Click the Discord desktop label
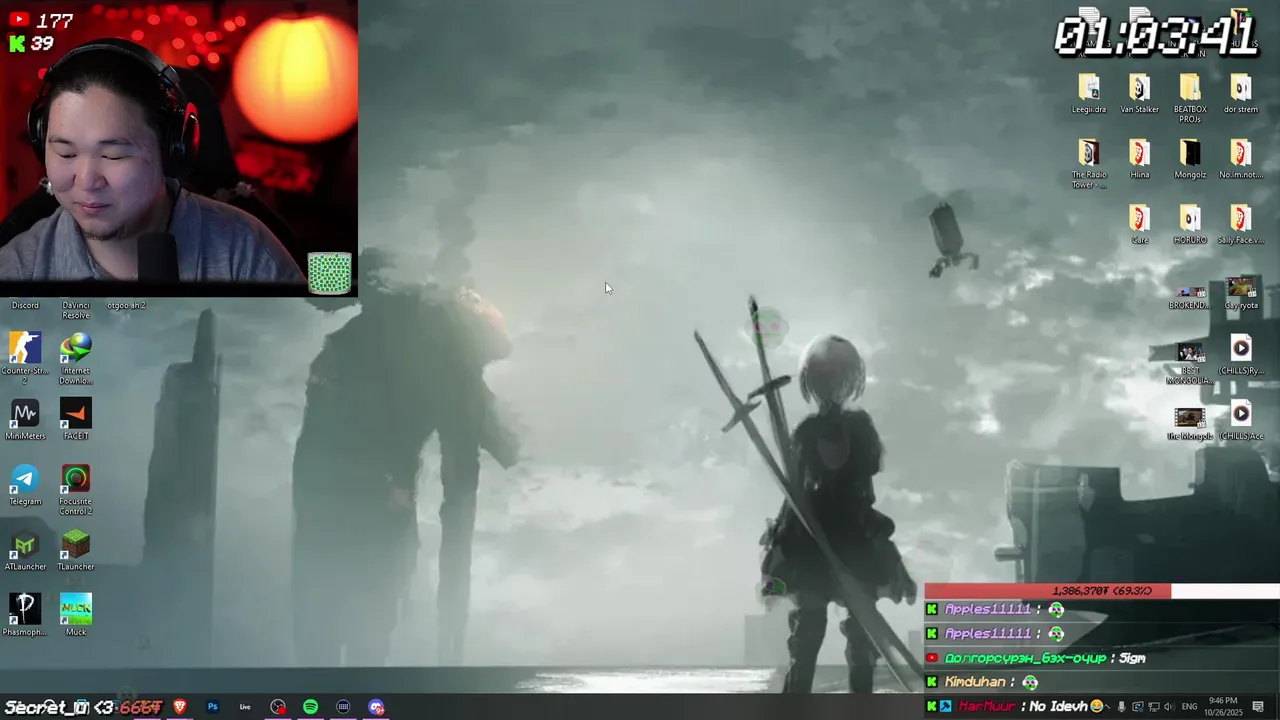The image size is (1280, 720). click(25, 305)
